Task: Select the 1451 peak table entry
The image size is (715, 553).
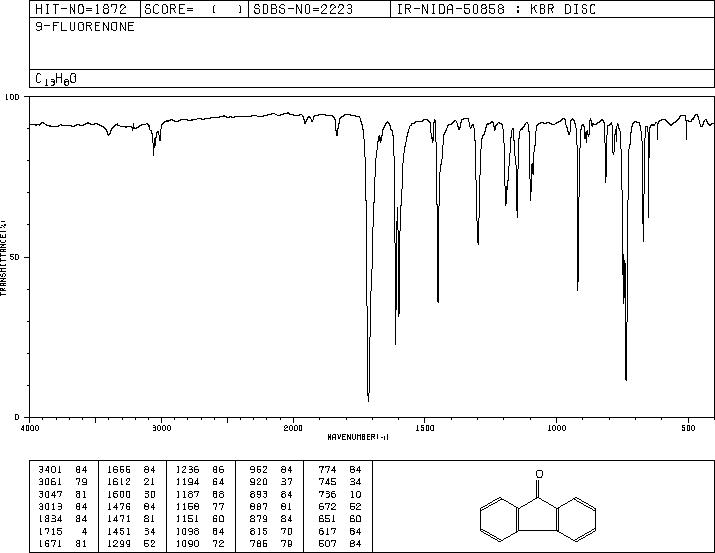Action: (x=131, y=532)
